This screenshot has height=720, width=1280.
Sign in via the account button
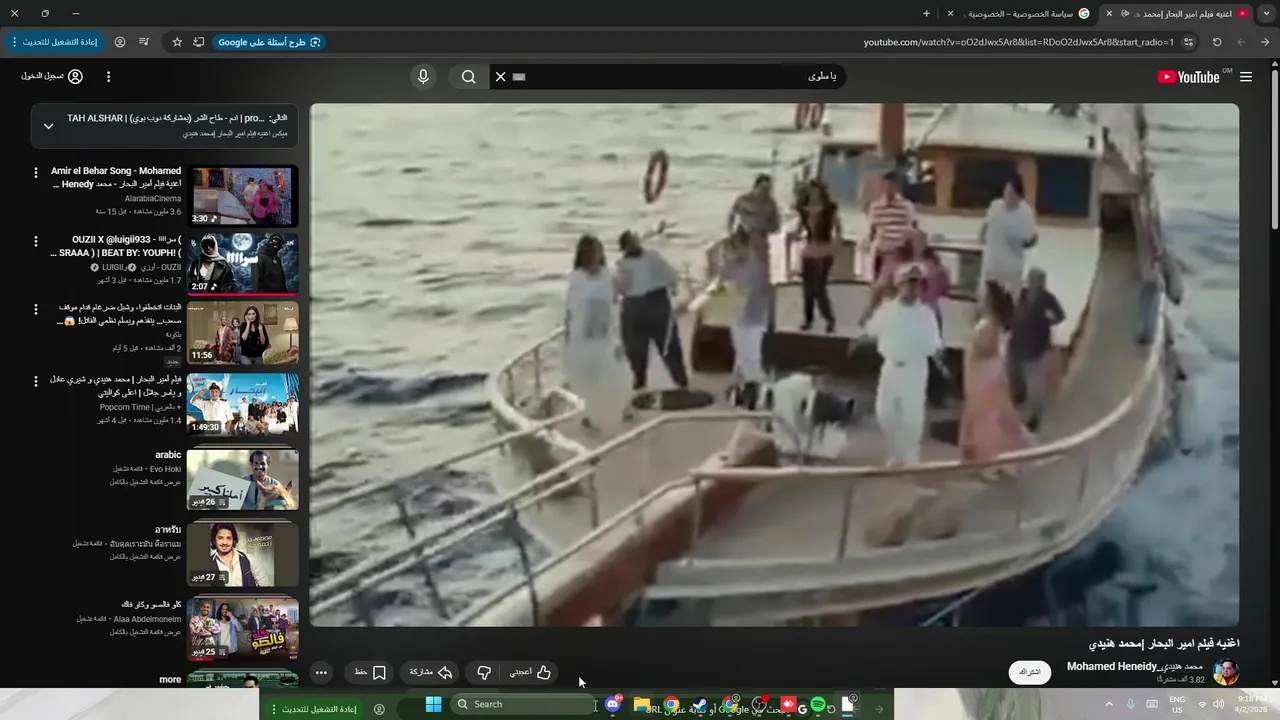tap(52, 77)
